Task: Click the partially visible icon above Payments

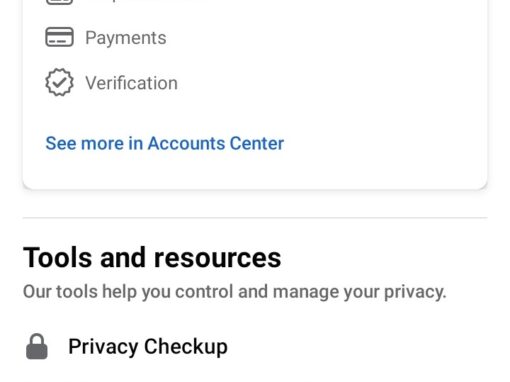Action: 59,2
